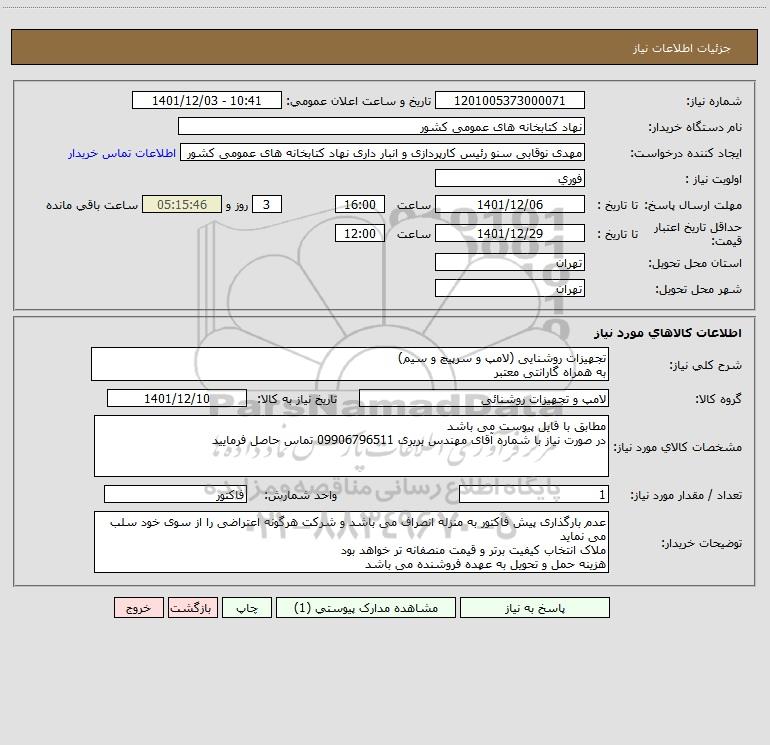Click the deadline time field 16:00
Viewport: 770px width, 745px height.
point(359,204)
